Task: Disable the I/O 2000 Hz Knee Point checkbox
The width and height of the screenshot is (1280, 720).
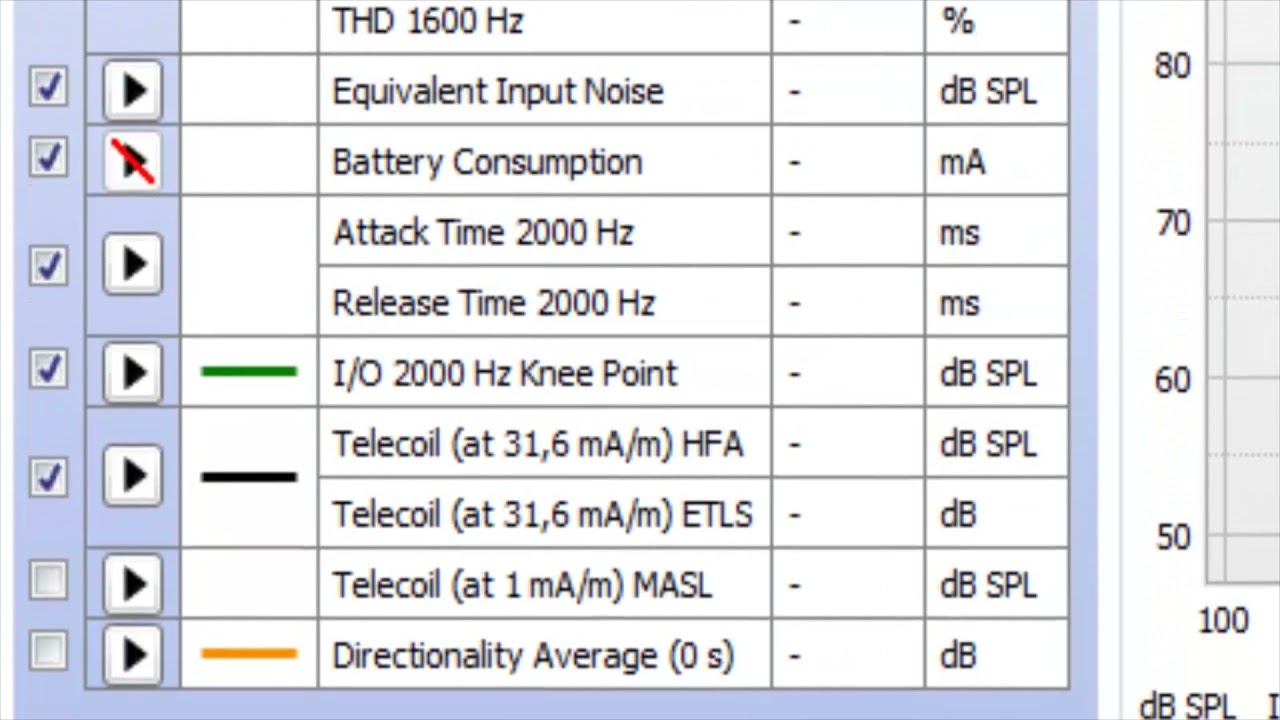Action: (48, 370)
